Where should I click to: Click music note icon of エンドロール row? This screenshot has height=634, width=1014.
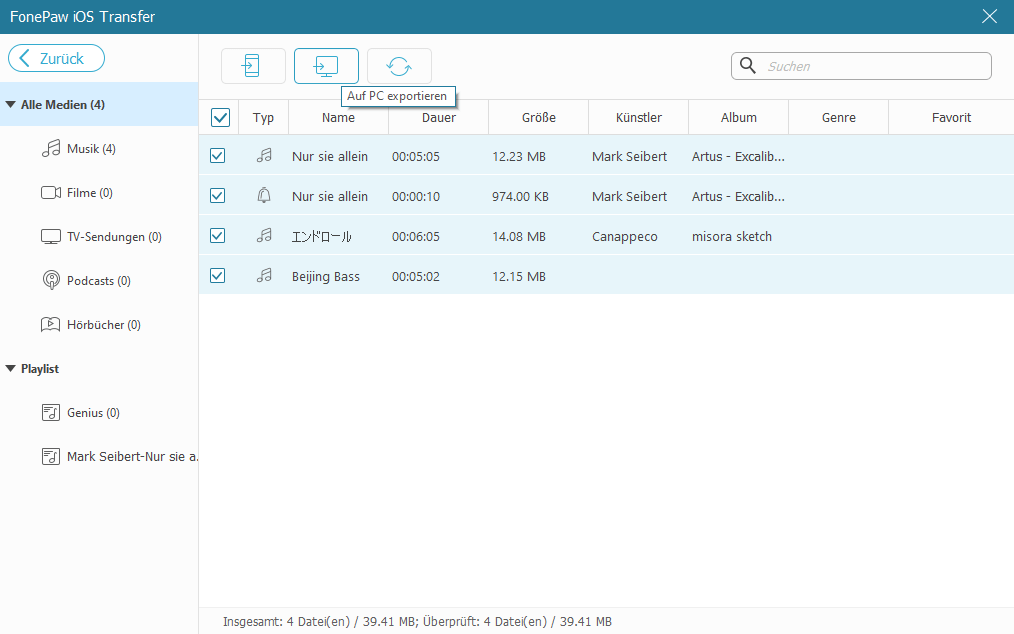pyautogui.click(x=264, y=235)
